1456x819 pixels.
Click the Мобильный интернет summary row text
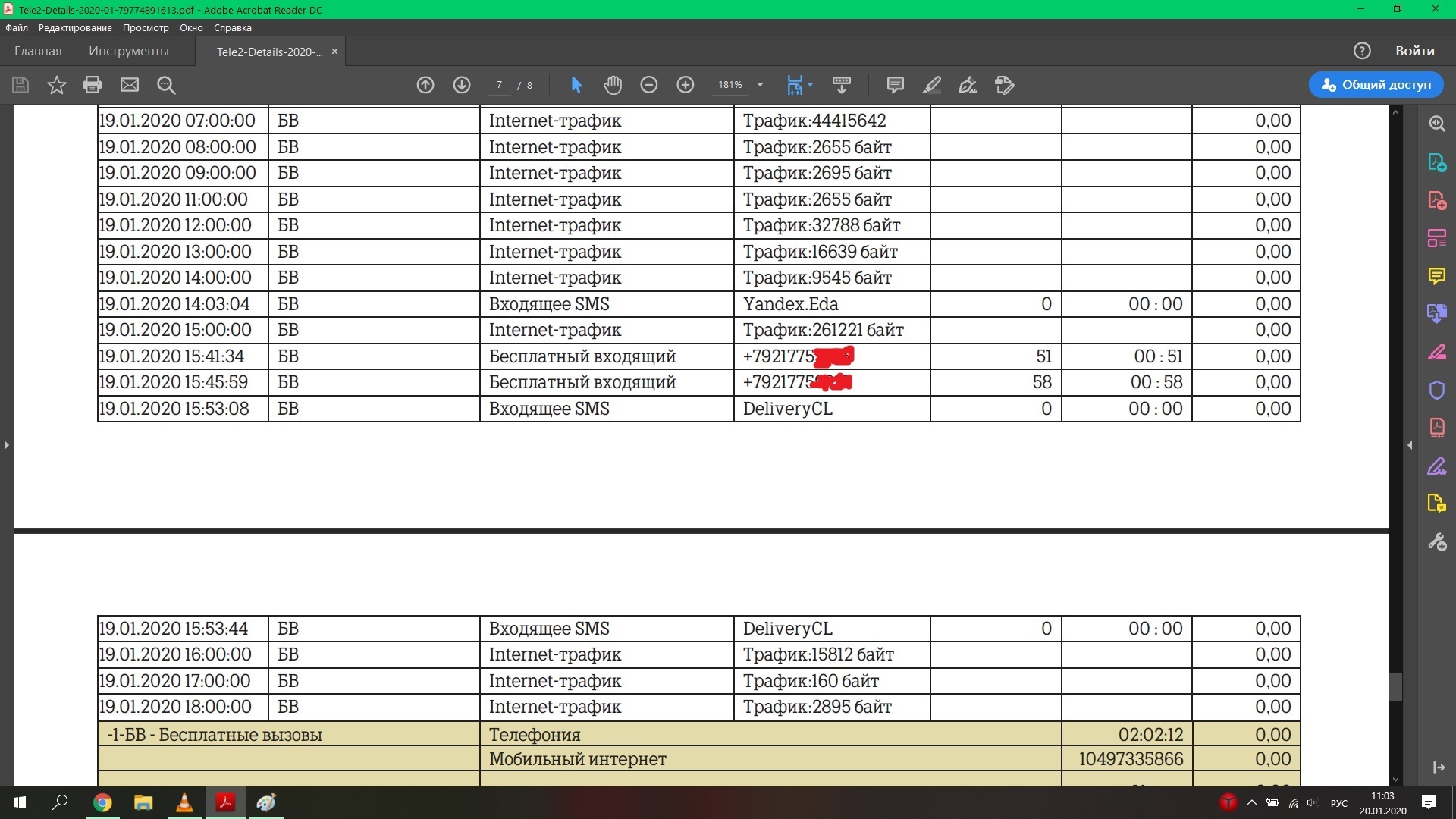(577, 759)
